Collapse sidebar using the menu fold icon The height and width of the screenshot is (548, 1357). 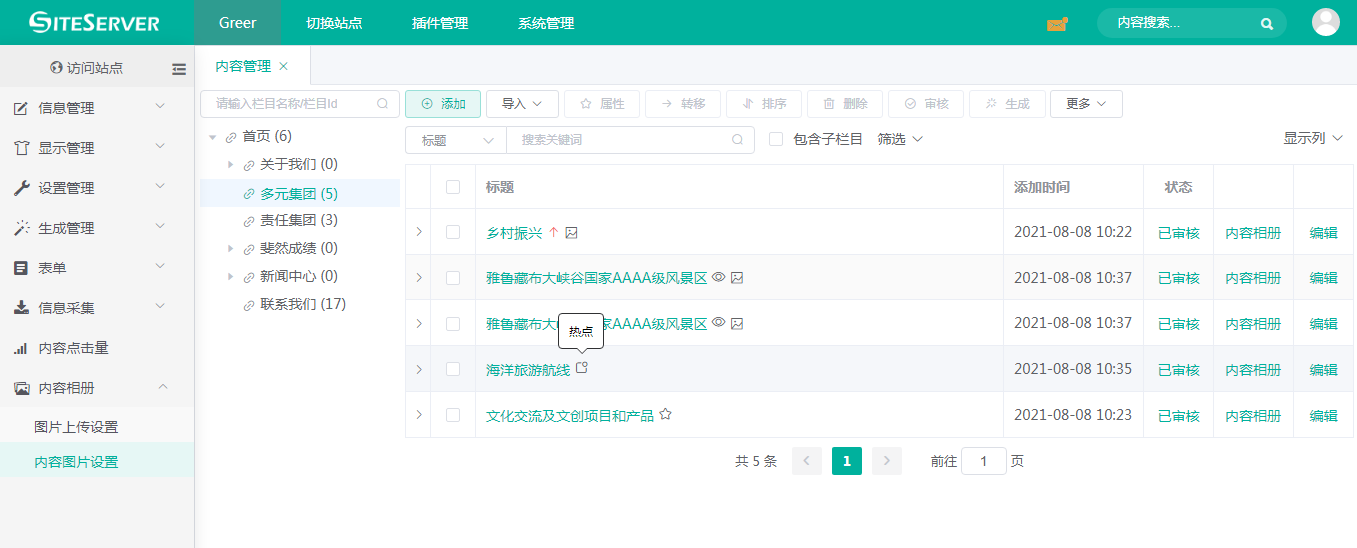[x=179, y=69]
